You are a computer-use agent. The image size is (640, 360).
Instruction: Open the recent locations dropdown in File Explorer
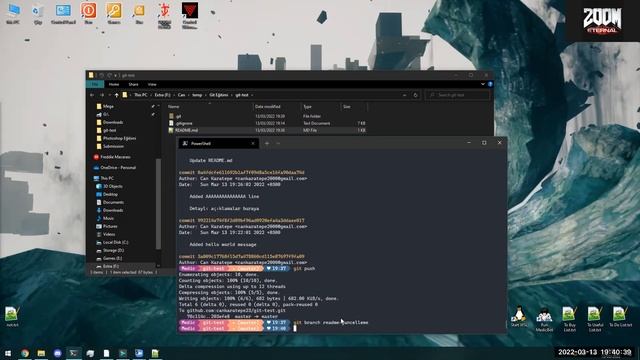pos(109,95)
